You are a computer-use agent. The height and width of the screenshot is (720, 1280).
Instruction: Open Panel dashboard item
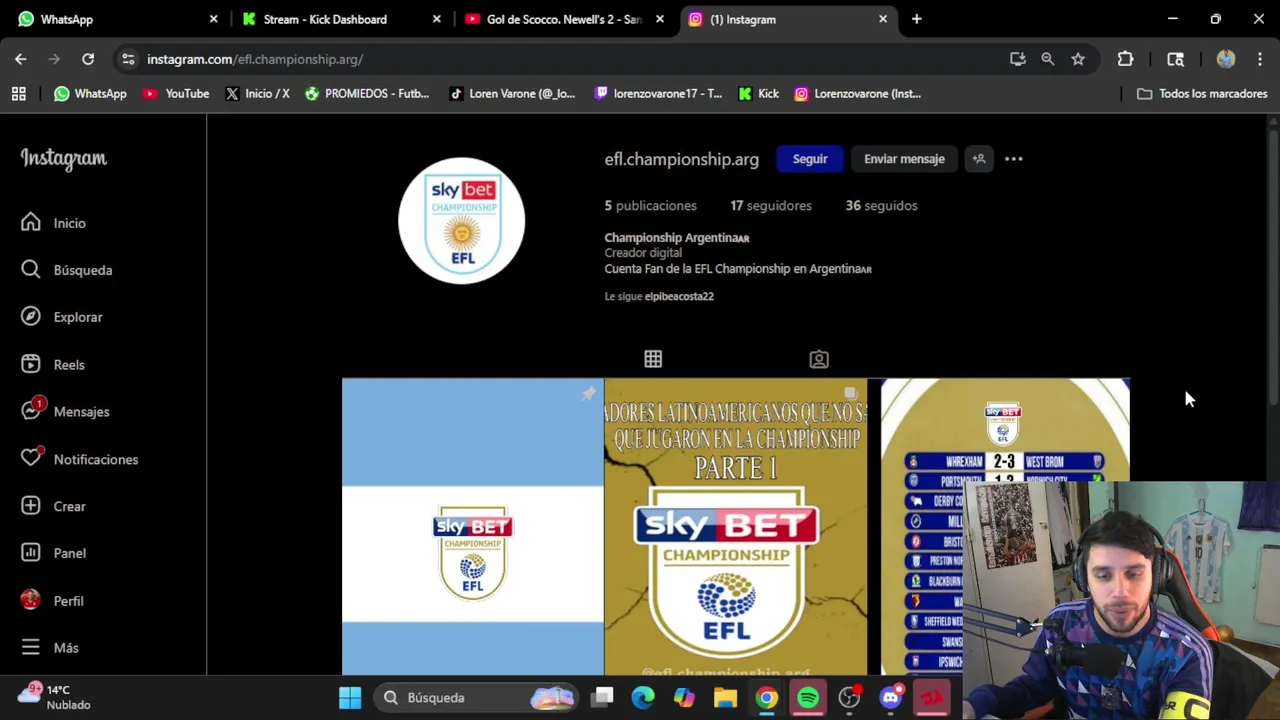(x=54, y=553)
